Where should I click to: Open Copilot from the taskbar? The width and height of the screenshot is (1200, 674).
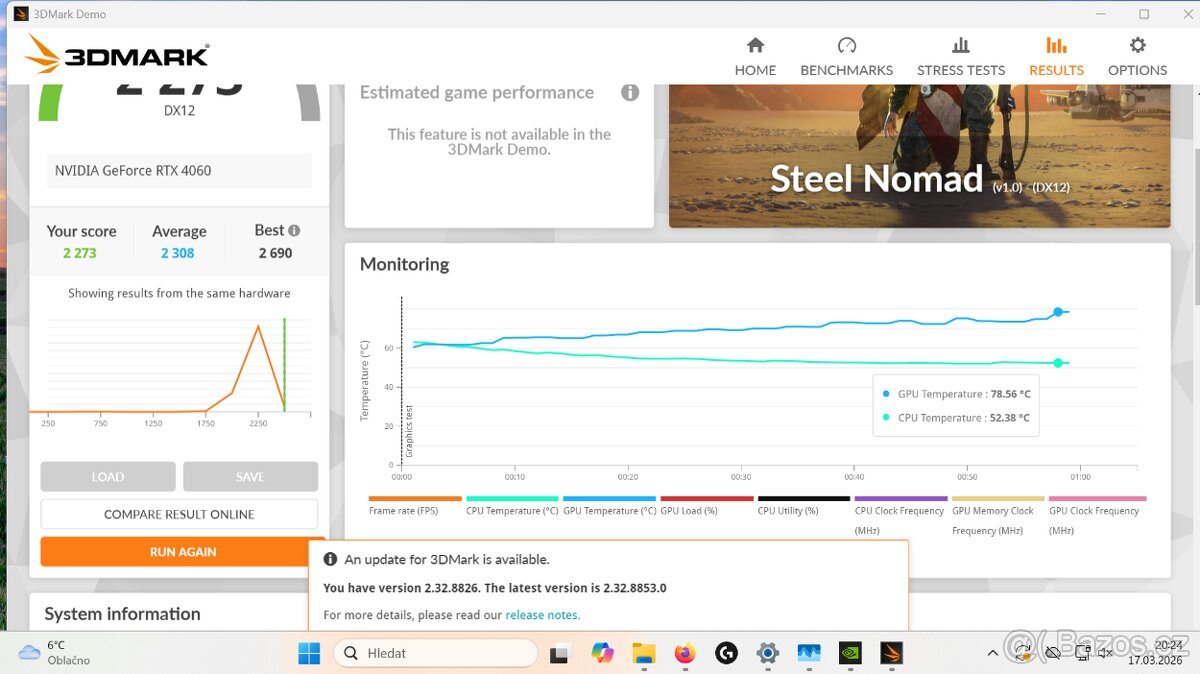(x=602, y=653)
